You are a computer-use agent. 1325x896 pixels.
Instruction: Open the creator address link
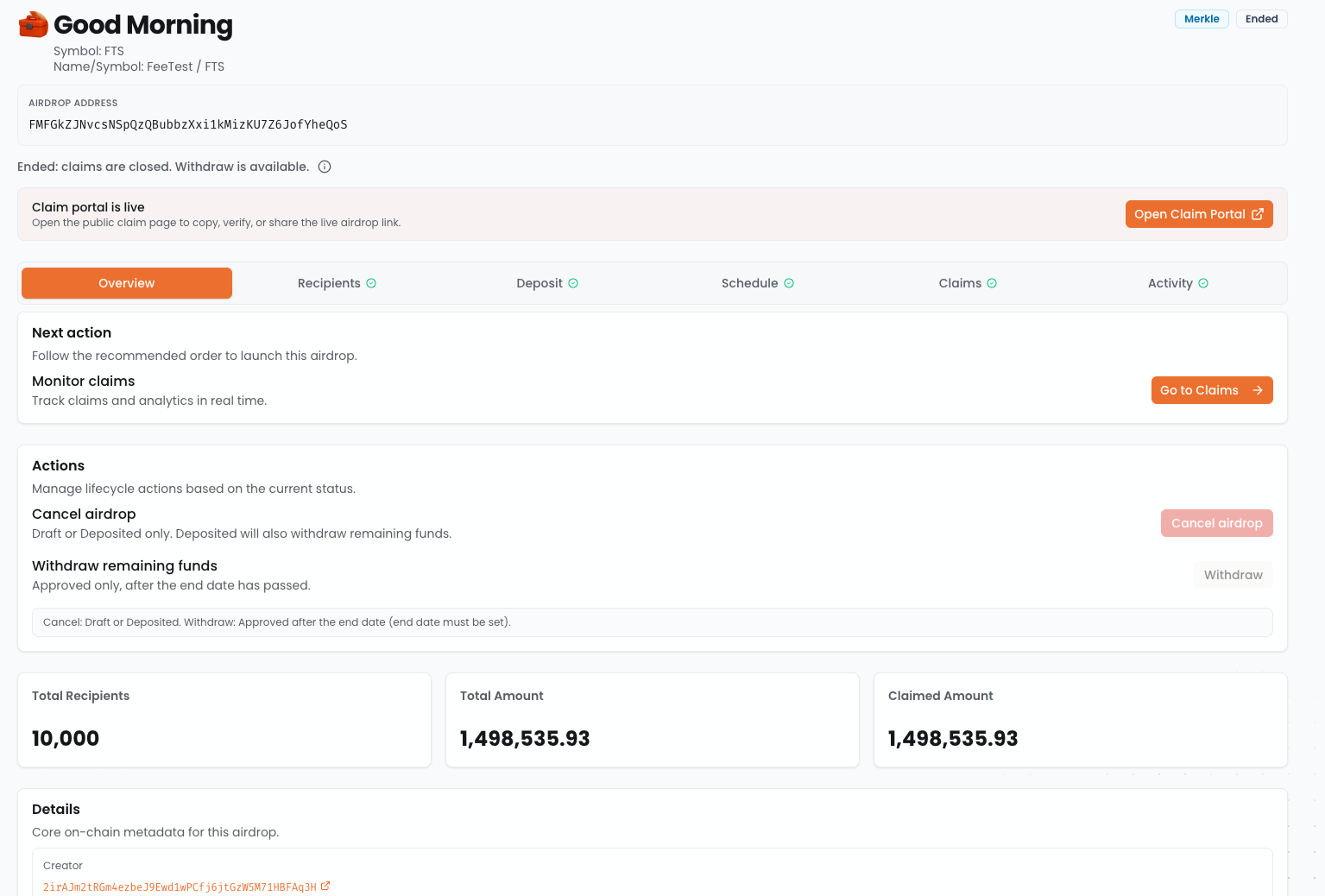(x=180, y=887)
